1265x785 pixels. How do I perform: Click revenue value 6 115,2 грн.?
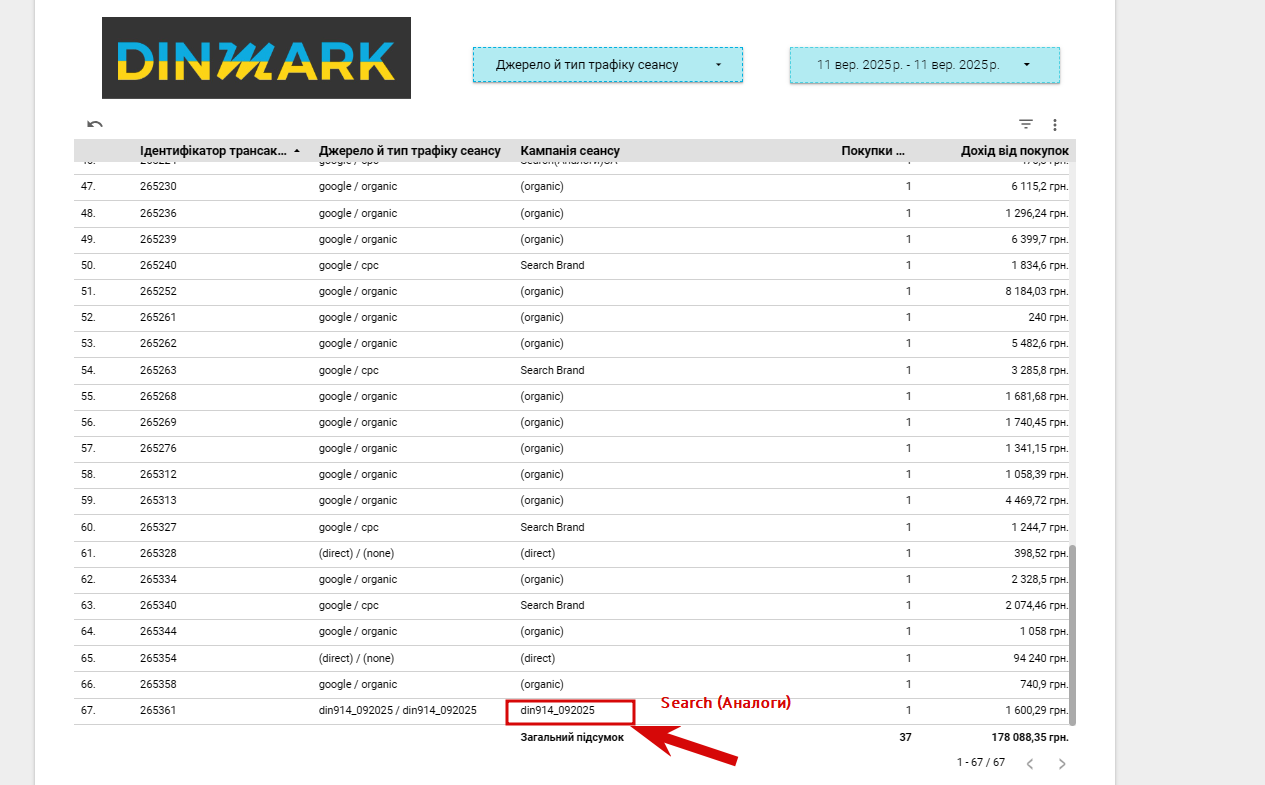(x=1038, y=187)
